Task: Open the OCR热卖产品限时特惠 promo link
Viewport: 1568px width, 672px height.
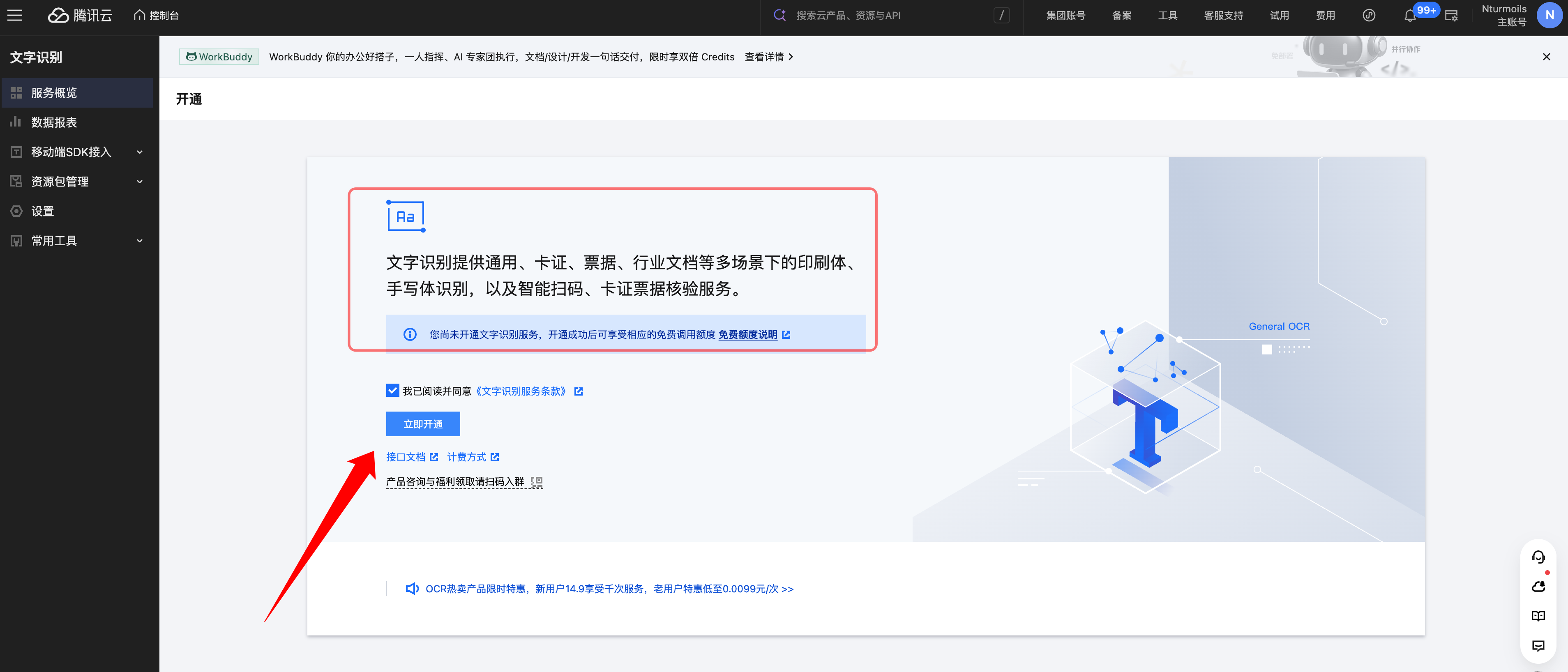Action: pos(609,589)
